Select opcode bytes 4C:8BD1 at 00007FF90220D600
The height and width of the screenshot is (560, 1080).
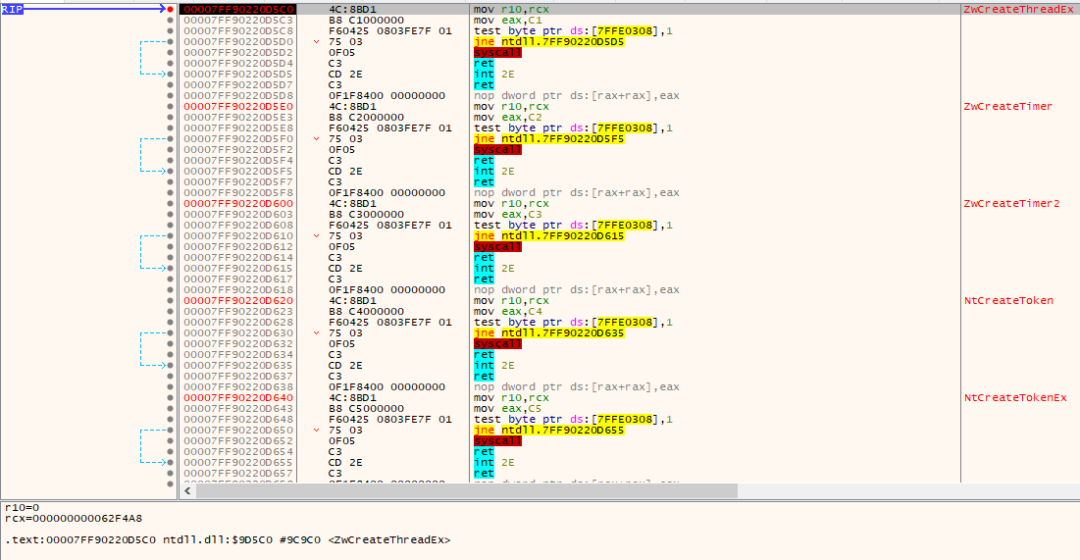[353, 204]
